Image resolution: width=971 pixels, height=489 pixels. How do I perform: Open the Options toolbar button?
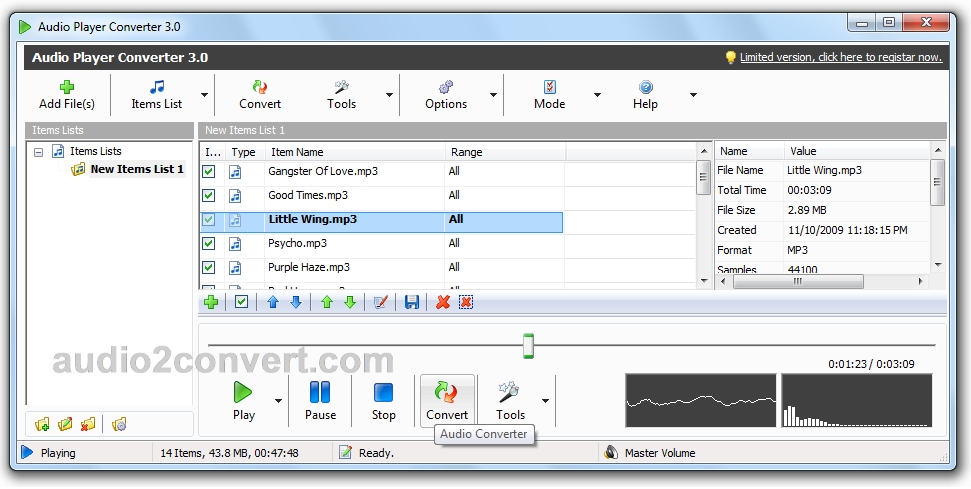(446, 95)
